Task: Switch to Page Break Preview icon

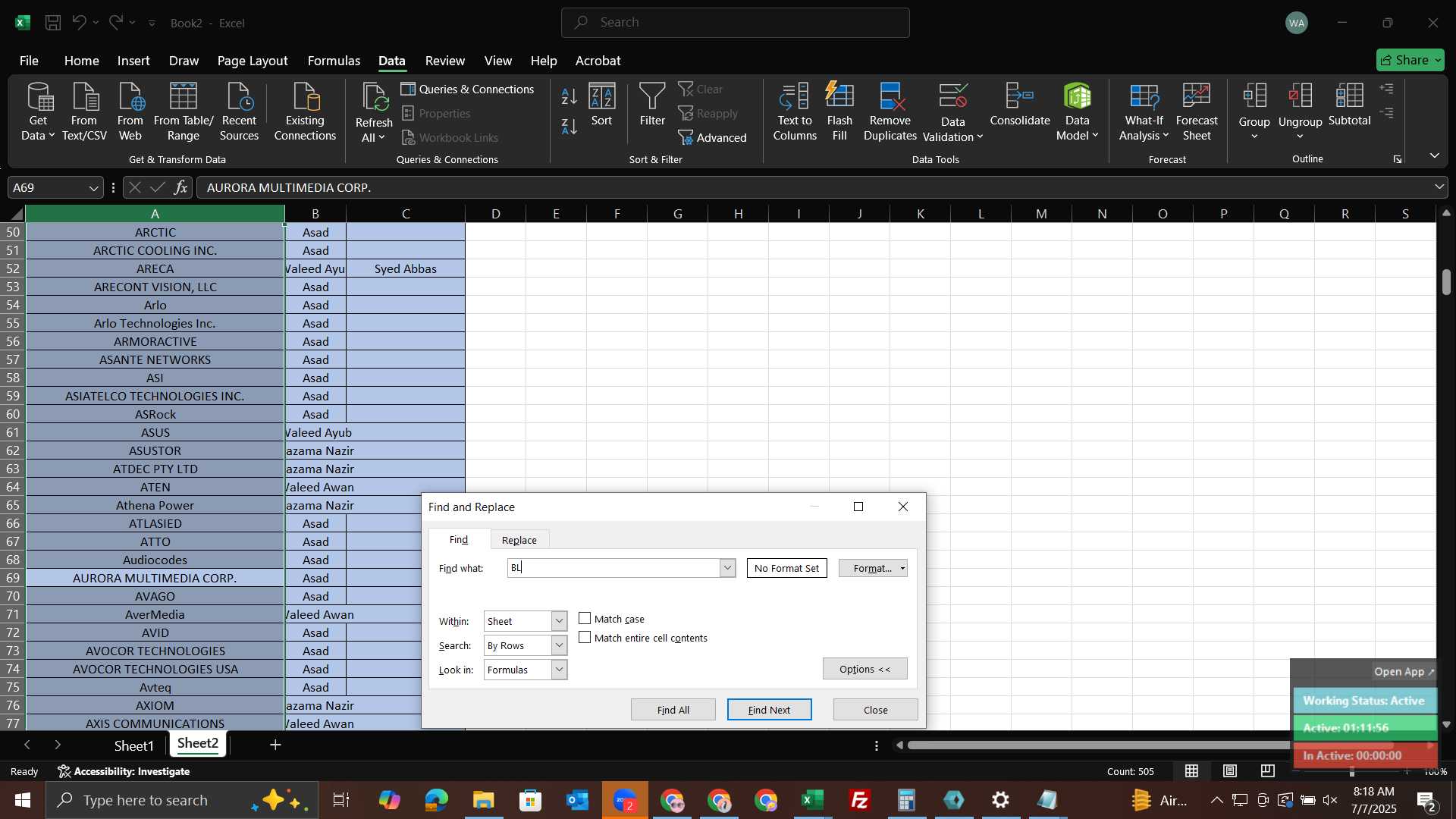Action: point(1268,771)
